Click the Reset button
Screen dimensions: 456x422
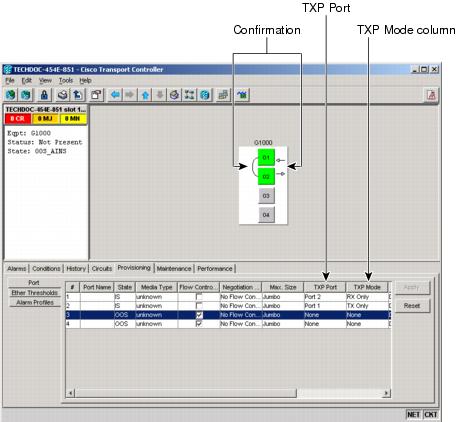(x=412, y=306)
